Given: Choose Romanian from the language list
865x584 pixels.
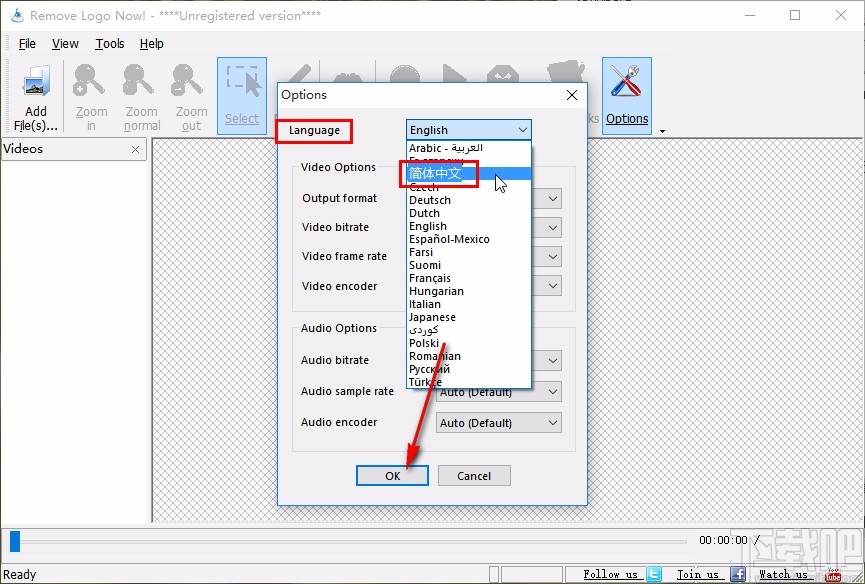Looking at the screenshot, I should (469, 356).
